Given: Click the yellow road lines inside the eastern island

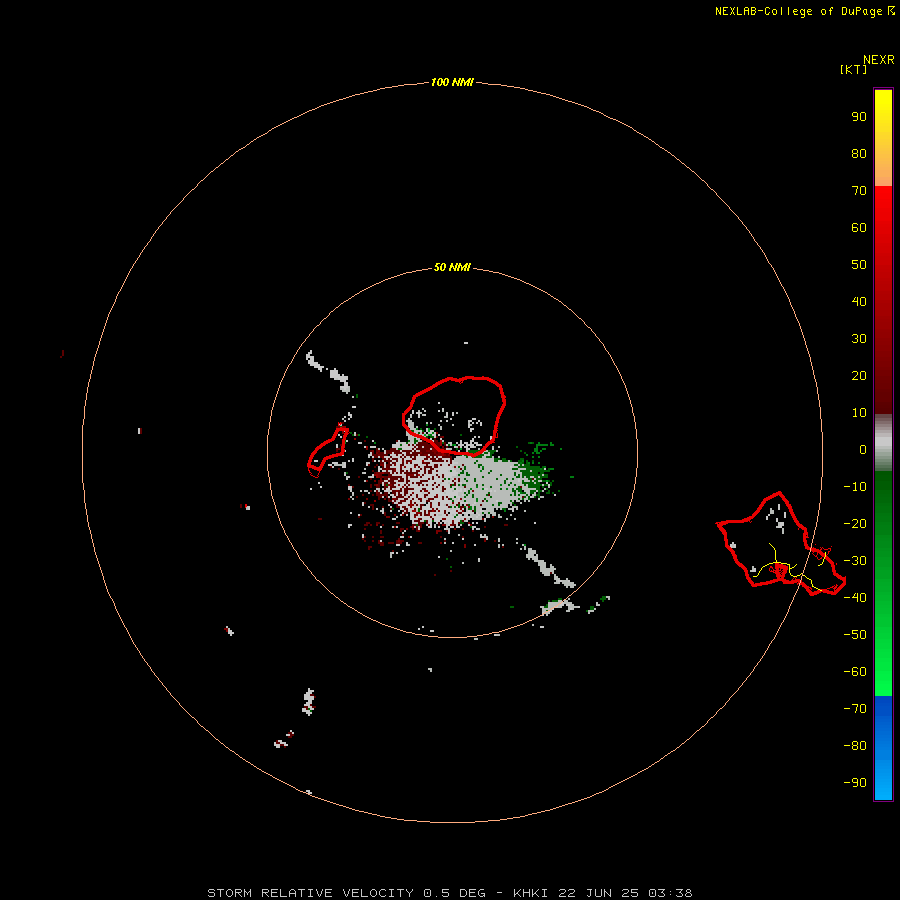Looking at the screenshot, I should (792, 568).
